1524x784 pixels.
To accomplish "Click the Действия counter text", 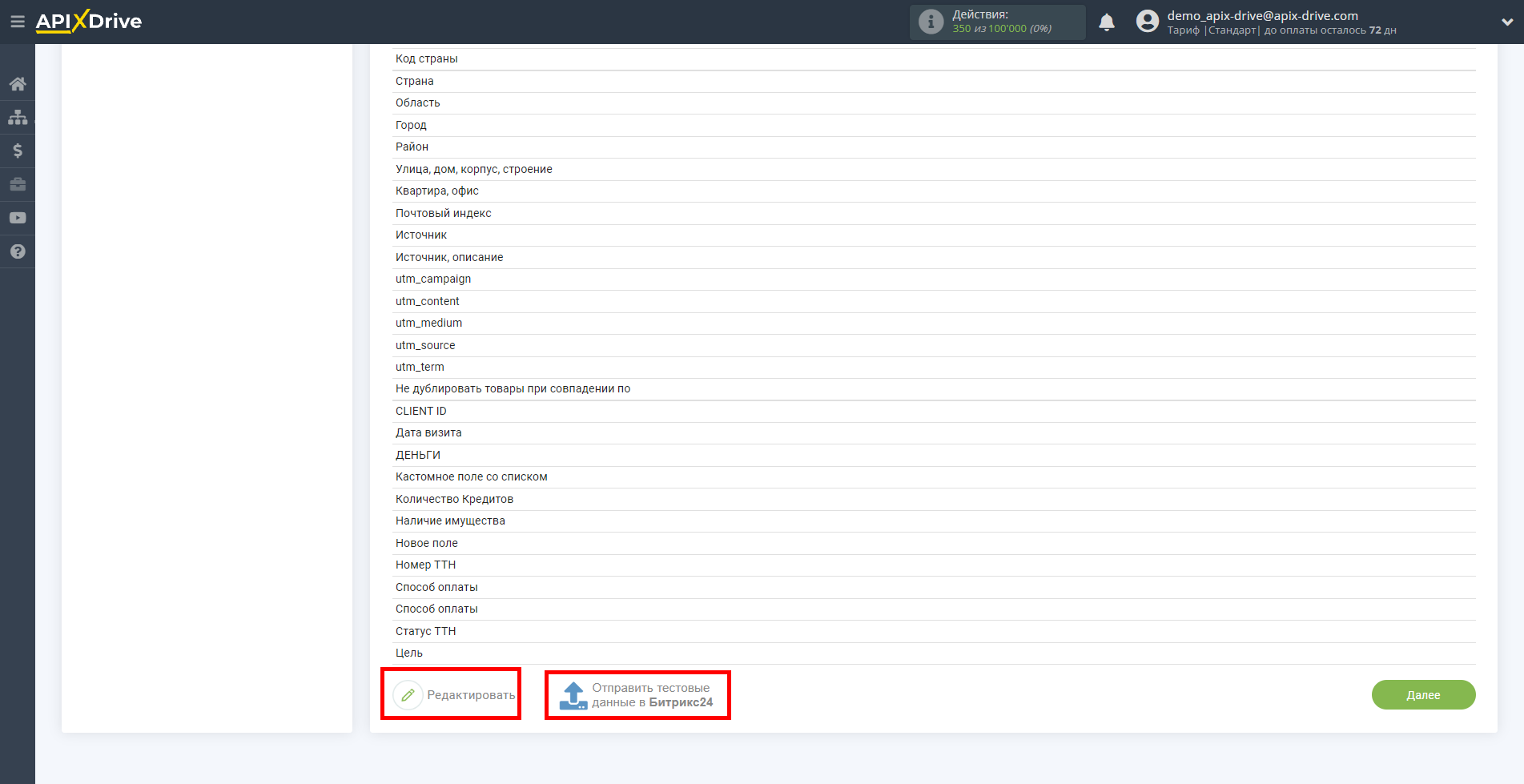I will coord(1002,22).
